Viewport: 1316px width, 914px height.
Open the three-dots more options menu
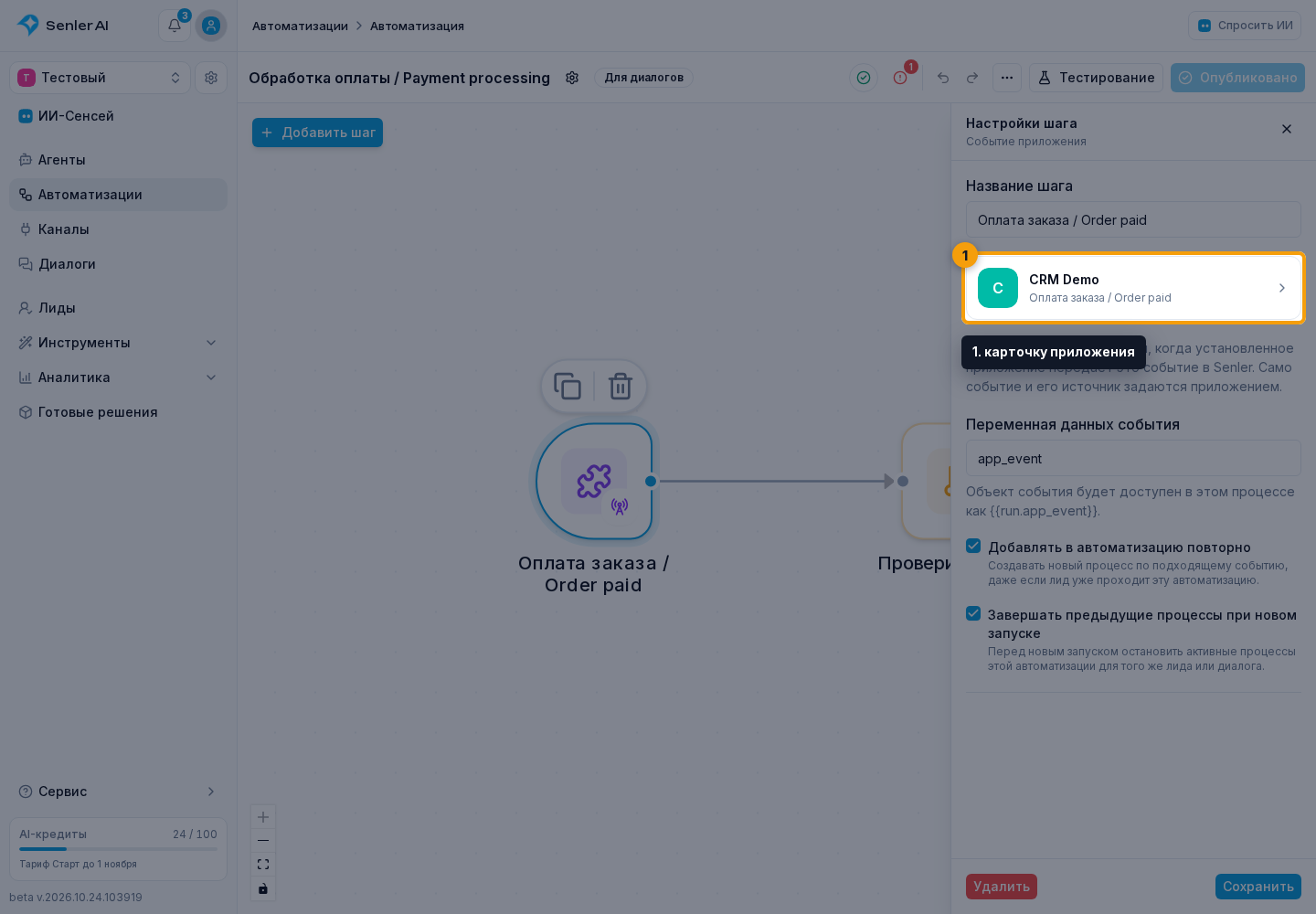click(x=1007, y=78)
